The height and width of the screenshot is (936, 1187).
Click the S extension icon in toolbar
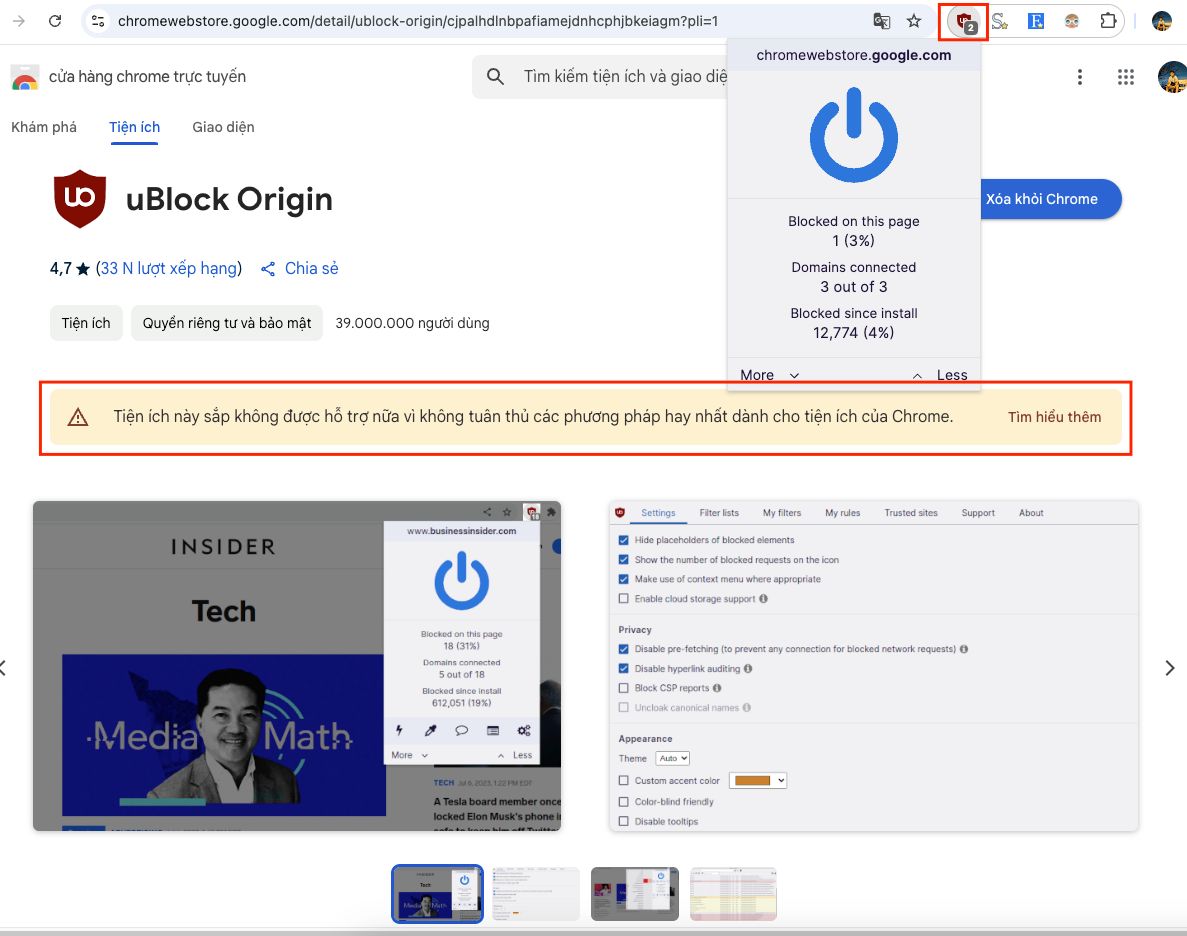click(999, 21)
